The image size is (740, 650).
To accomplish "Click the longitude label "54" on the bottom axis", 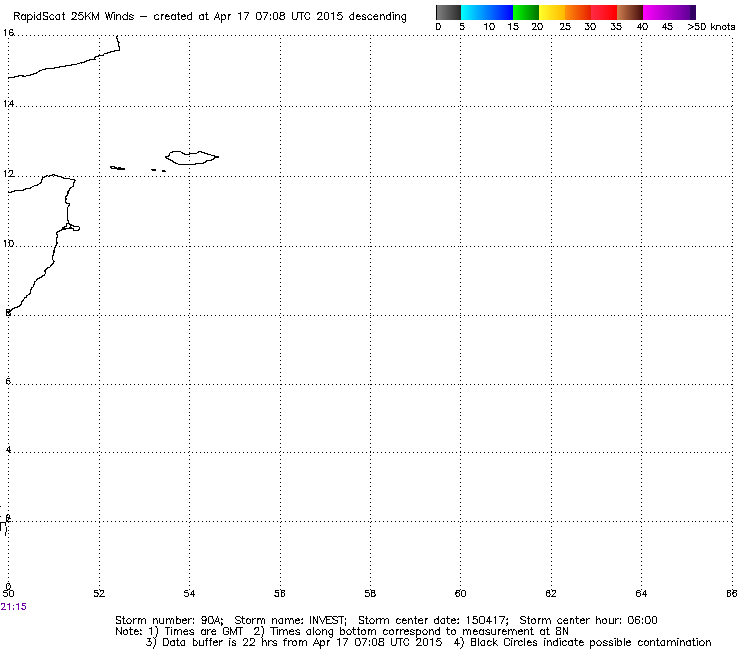I will click(189, 593).
